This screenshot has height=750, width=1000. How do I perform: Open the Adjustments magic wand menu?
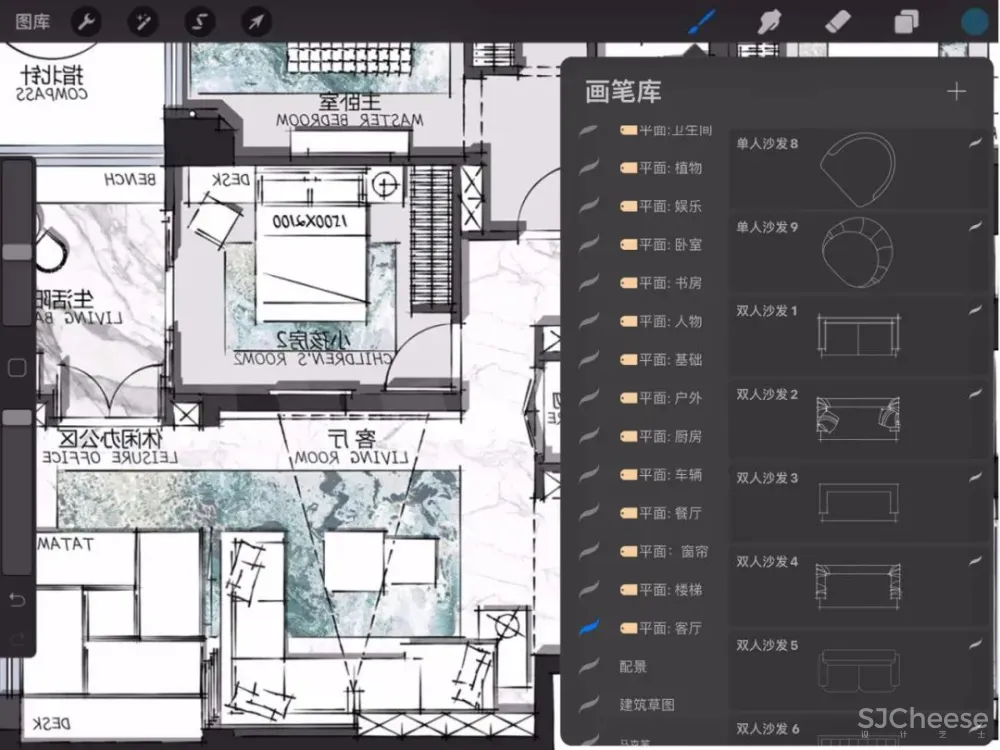(x=143, y=22)
